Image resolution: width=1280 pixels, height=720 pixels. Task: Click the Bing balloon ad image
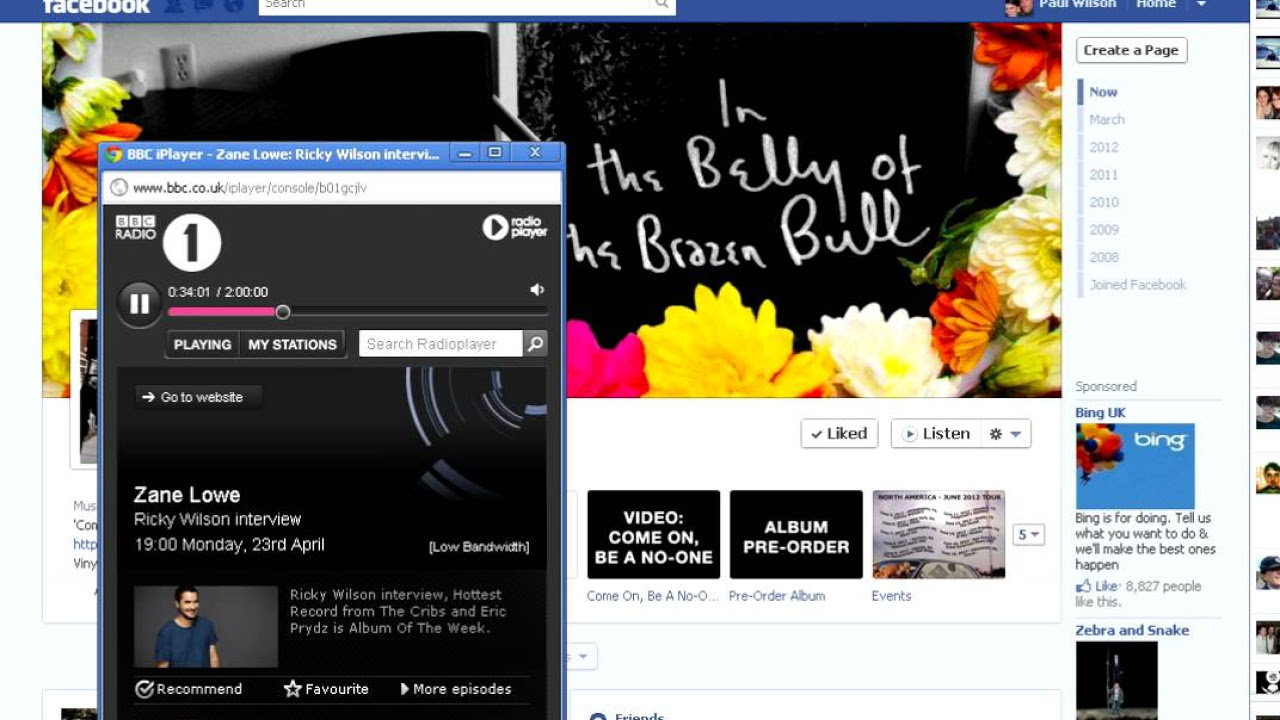[x=1135, y=466]
